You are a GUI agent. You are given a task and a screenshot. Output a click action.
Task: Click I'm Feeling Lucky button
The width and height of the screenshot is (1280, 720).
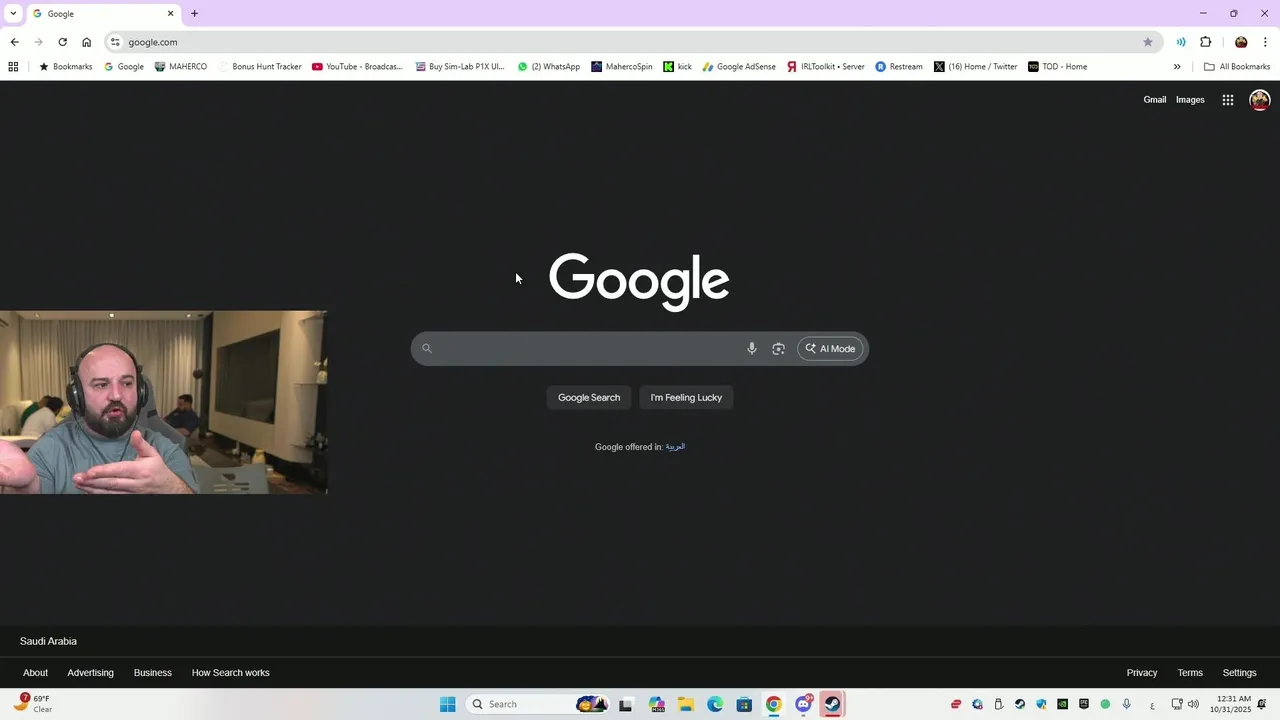686,398
